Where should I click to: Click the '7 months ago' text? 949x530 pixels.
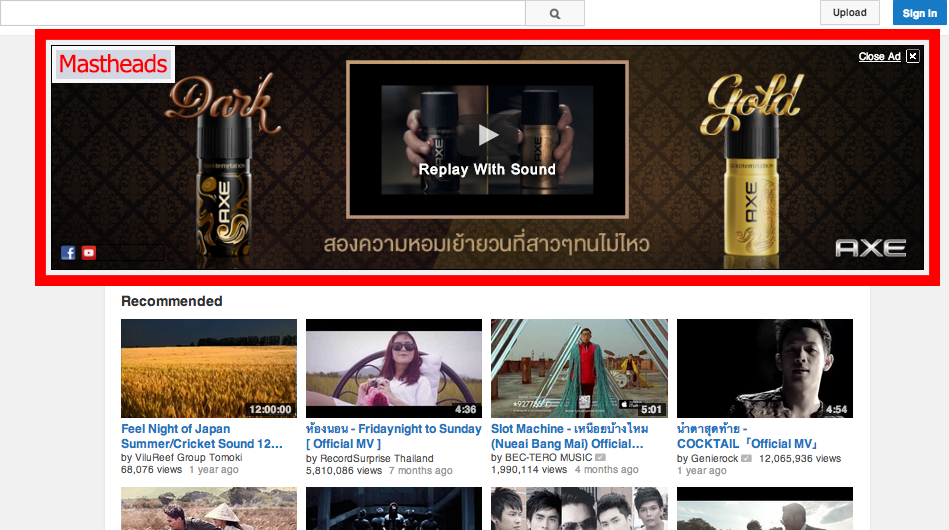point(421,471)
